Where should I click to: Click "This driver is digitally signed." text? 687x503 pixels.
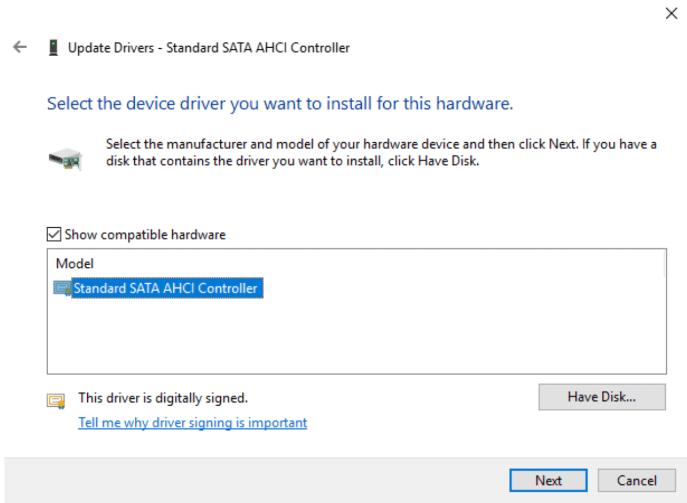[163, 399]
